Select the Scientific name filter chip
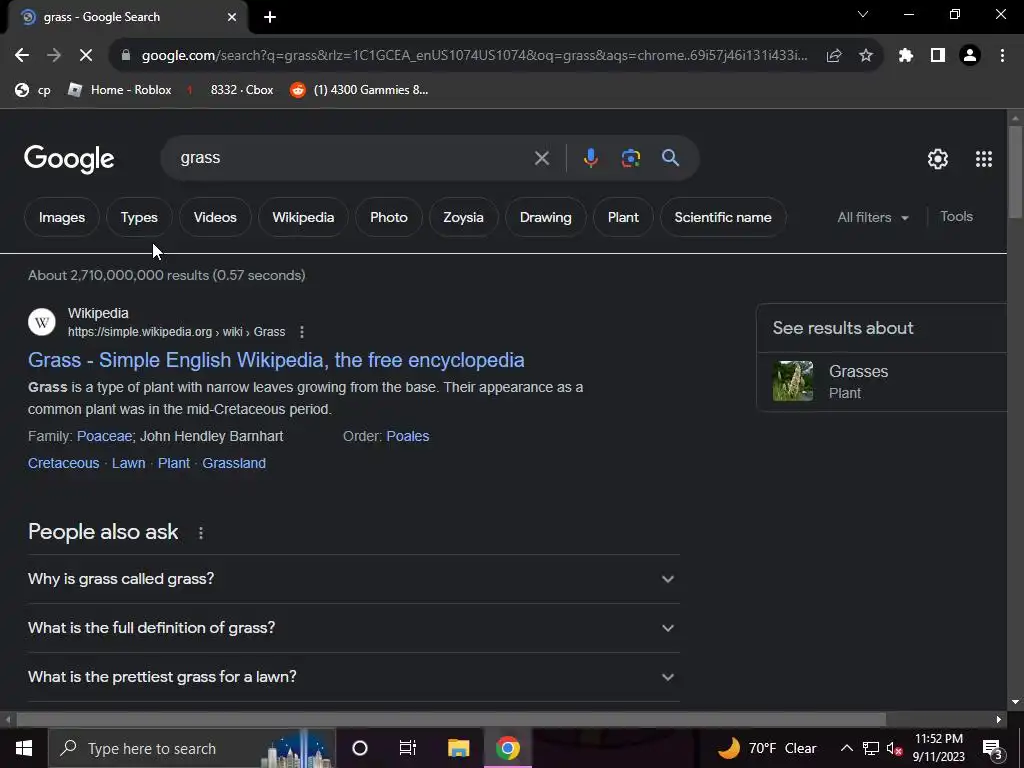This screenshot has height=768, width=1024. tap(723, 217)
